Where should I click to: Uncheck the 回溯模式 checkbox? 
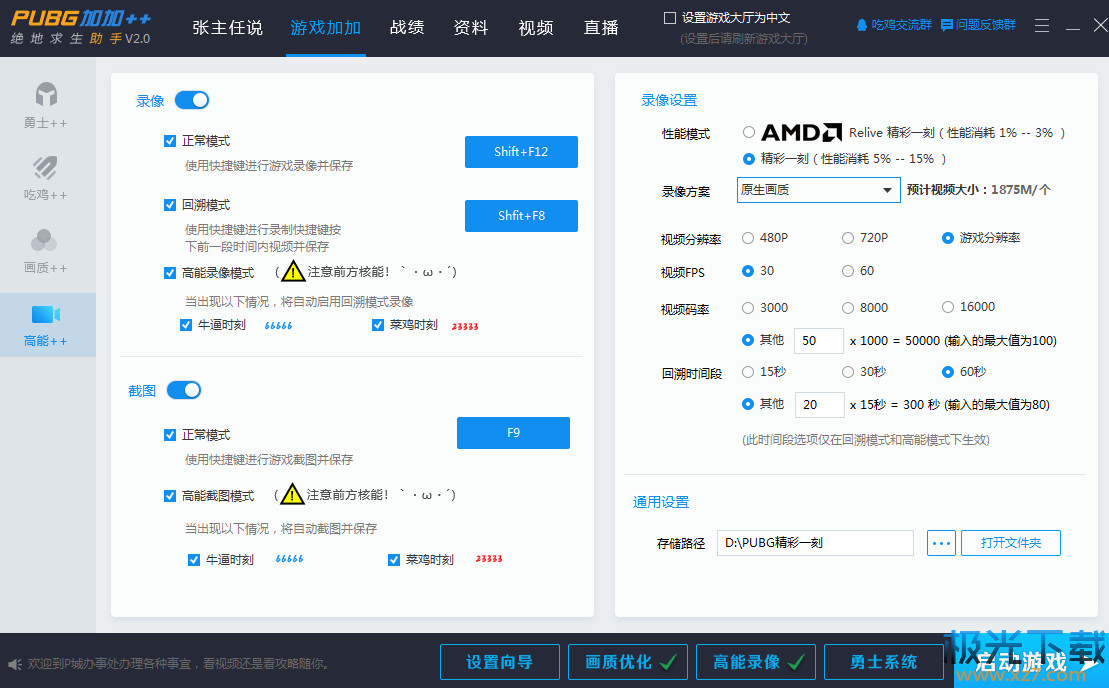click(x=170, y=205)
